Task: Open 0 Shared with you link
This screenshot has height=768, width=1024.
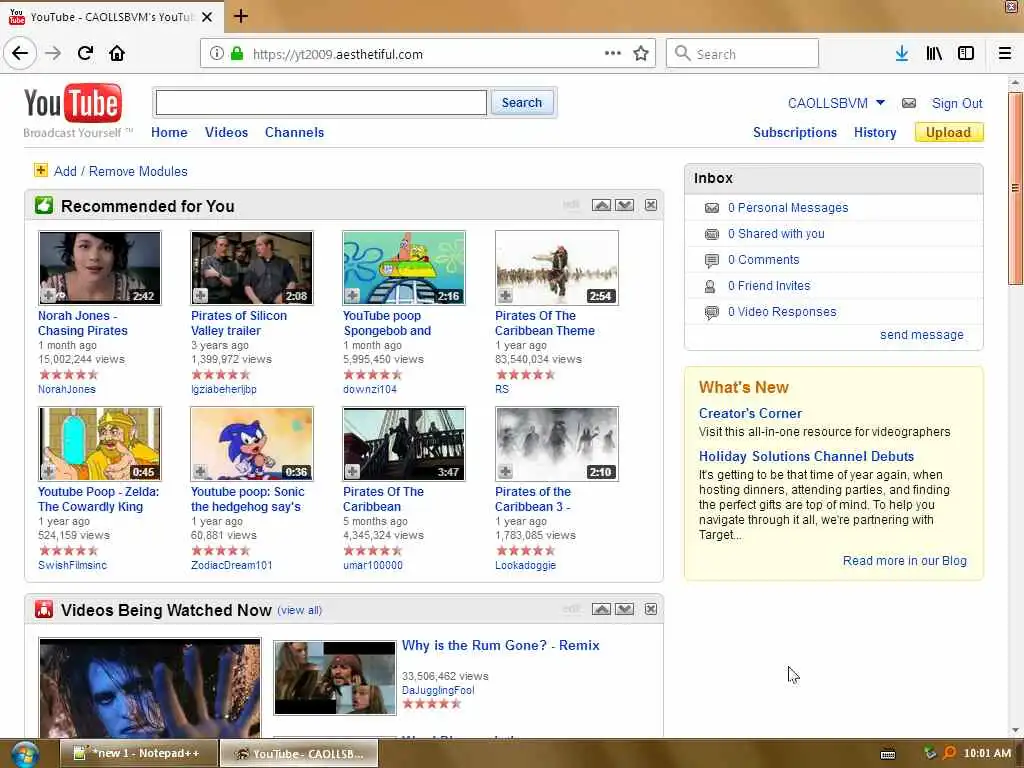Action: [x=776, y=234]
